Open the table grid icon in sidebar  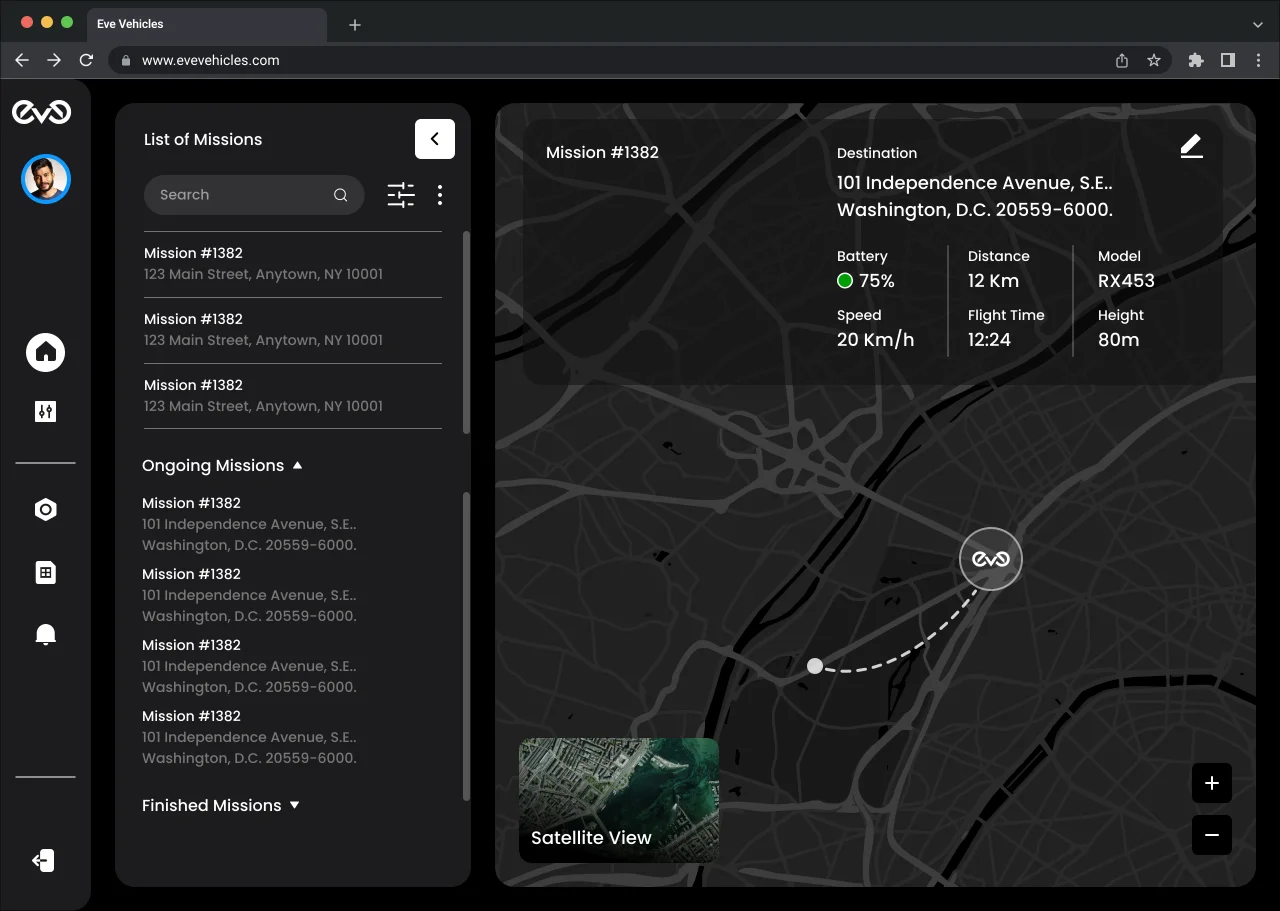[x=45, y=573]
